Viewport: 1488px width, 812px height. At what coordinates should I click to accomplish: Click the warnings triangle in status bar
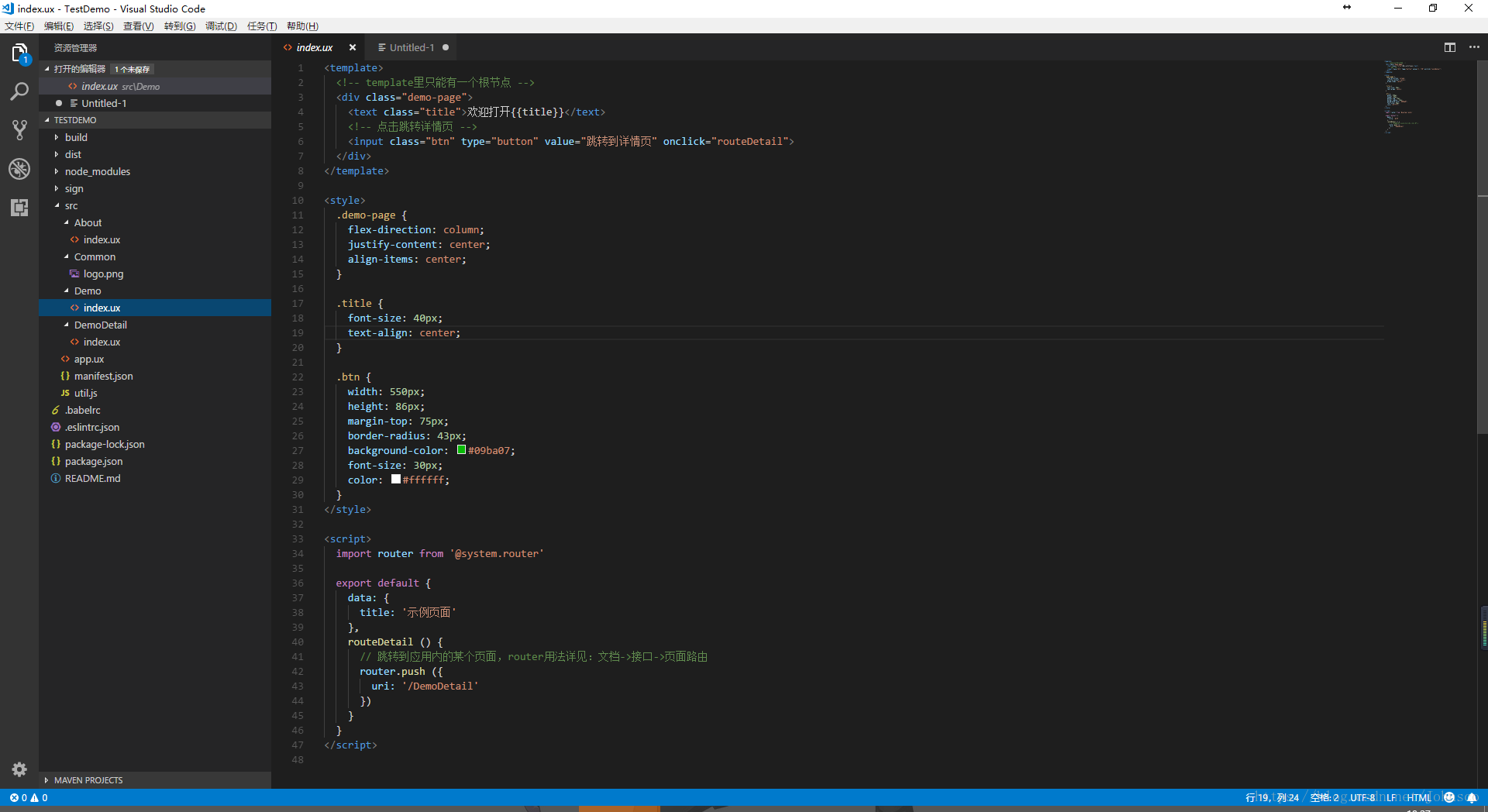(x=34, y=797)
